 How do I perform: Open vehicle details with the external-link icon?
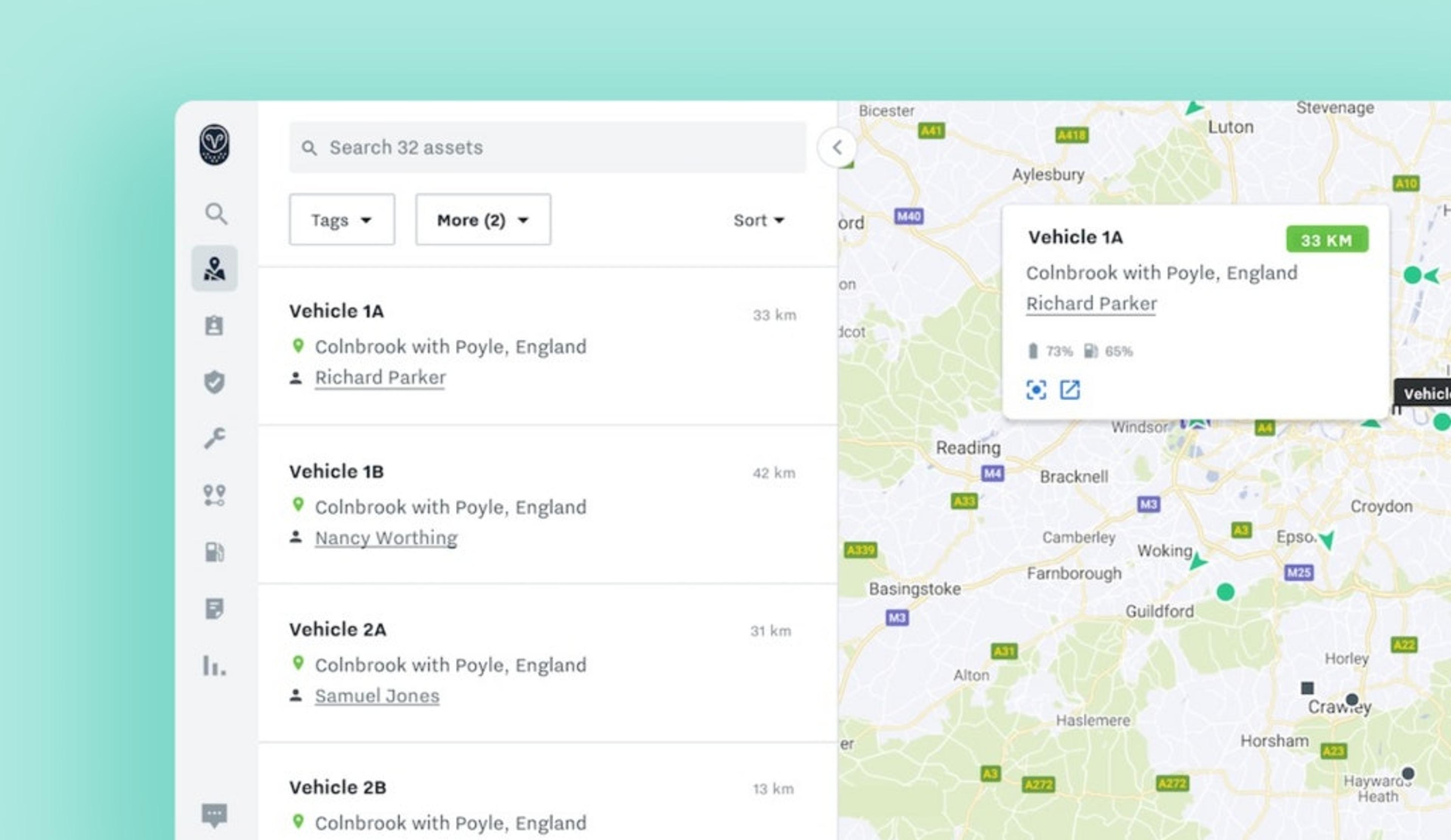click(1070, 391)
